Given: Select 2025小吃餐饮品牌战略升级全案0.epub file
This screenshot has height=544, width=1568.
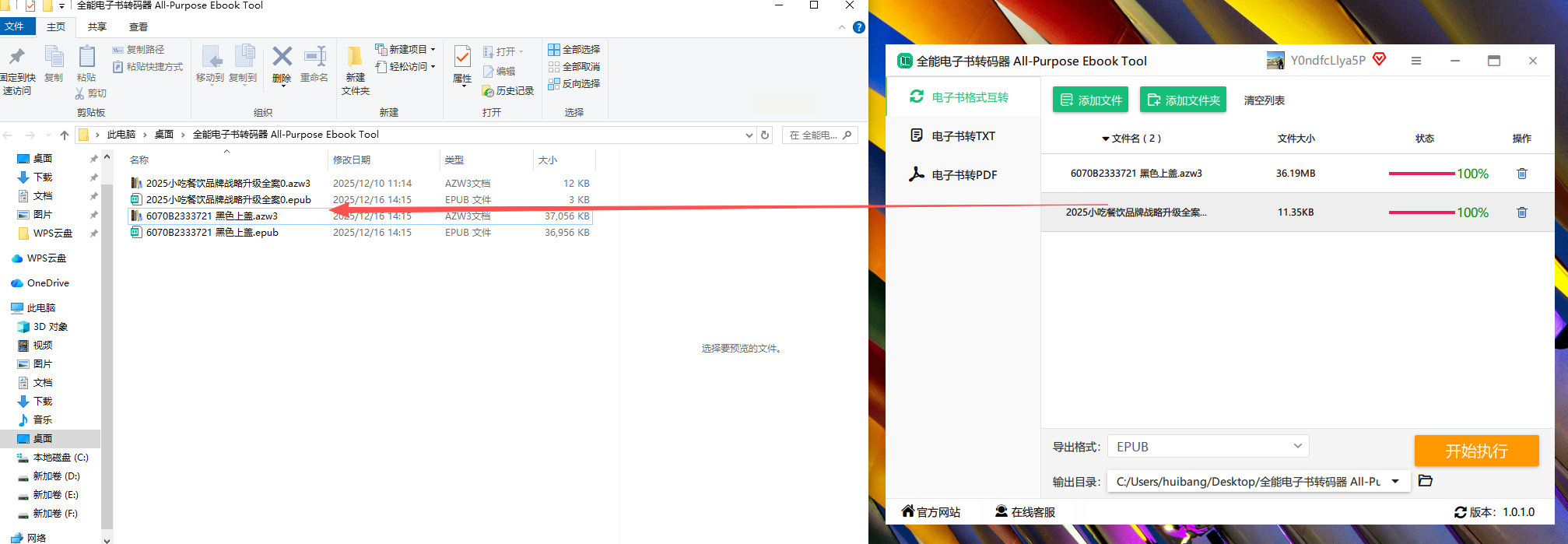Looking at the screenshot, I should 228,199.
